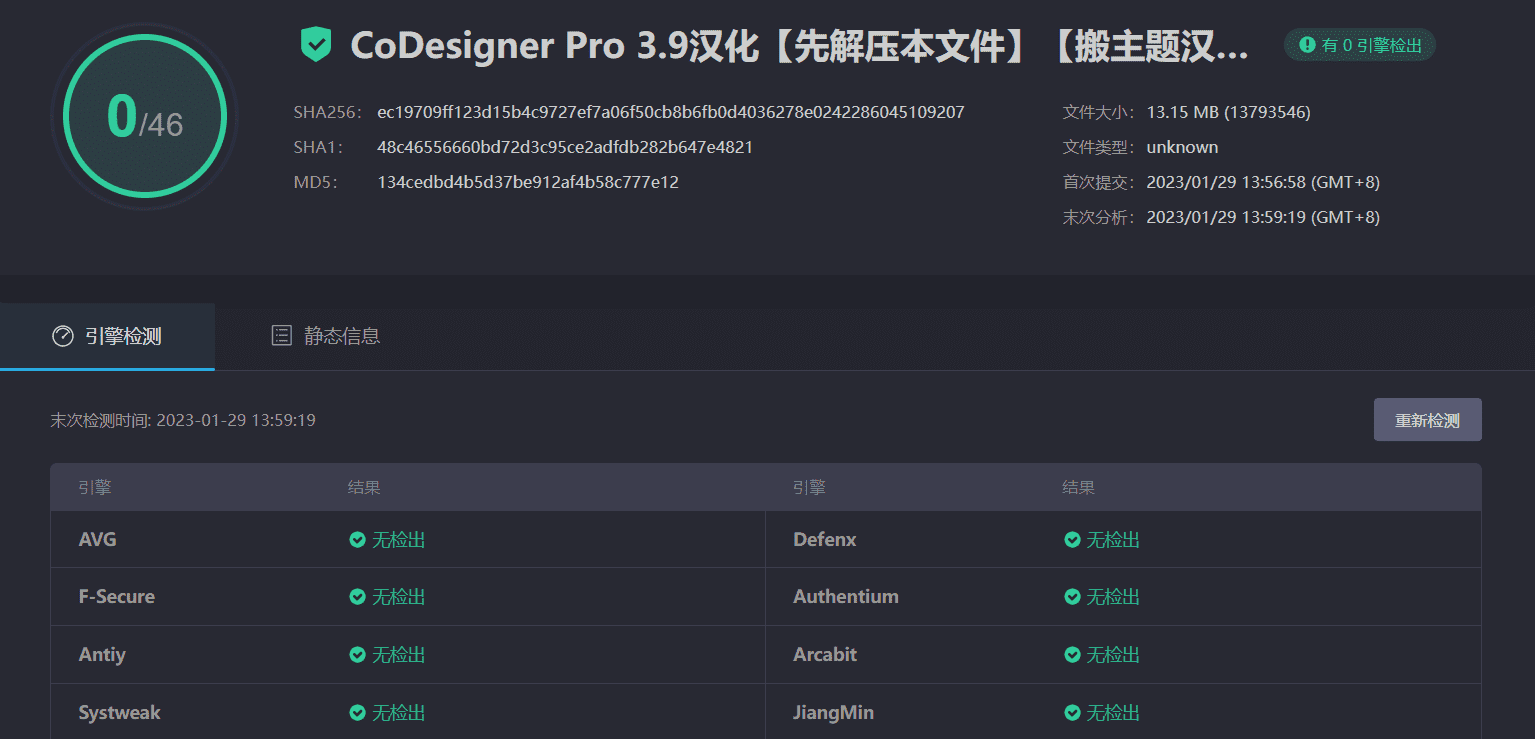Click the green check icon in the JiangMin row

tap(1072, 713)
